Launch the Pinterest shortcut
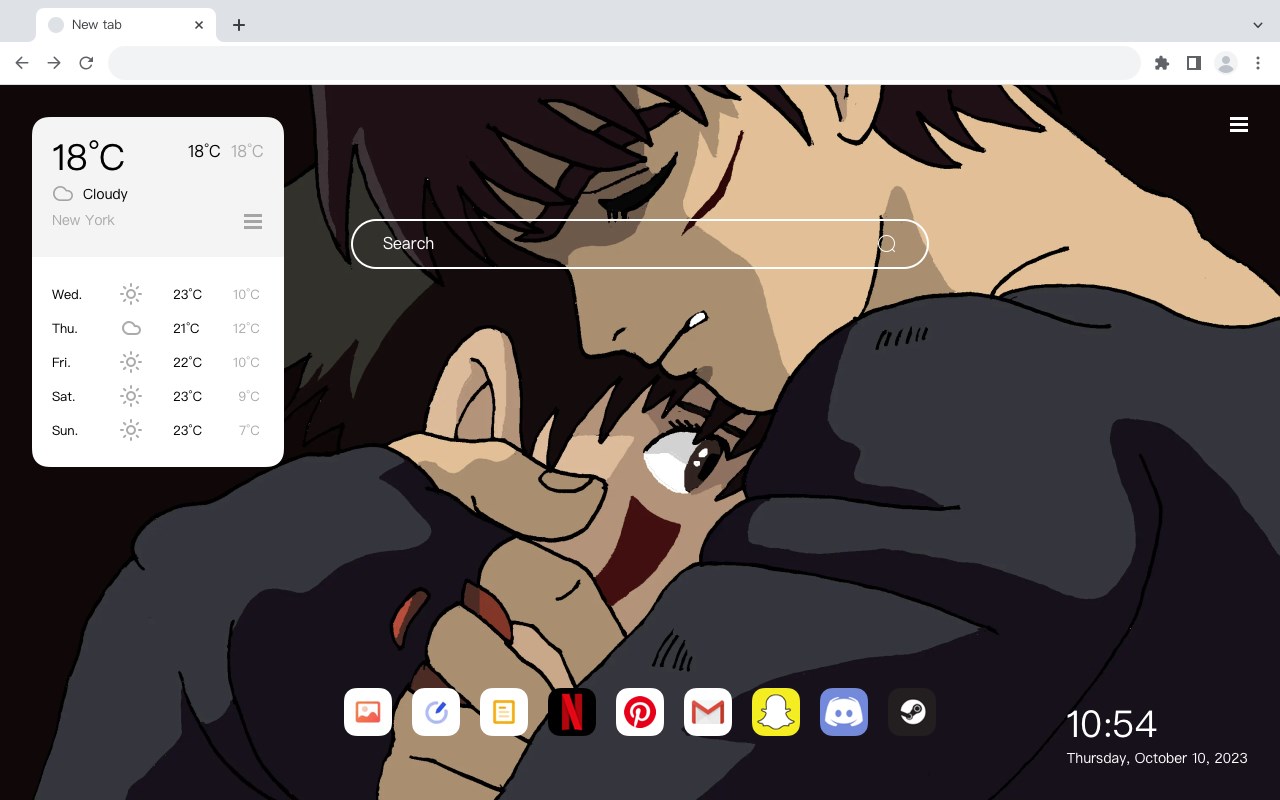The image size is (1280, 800). (x=640, y=712)
